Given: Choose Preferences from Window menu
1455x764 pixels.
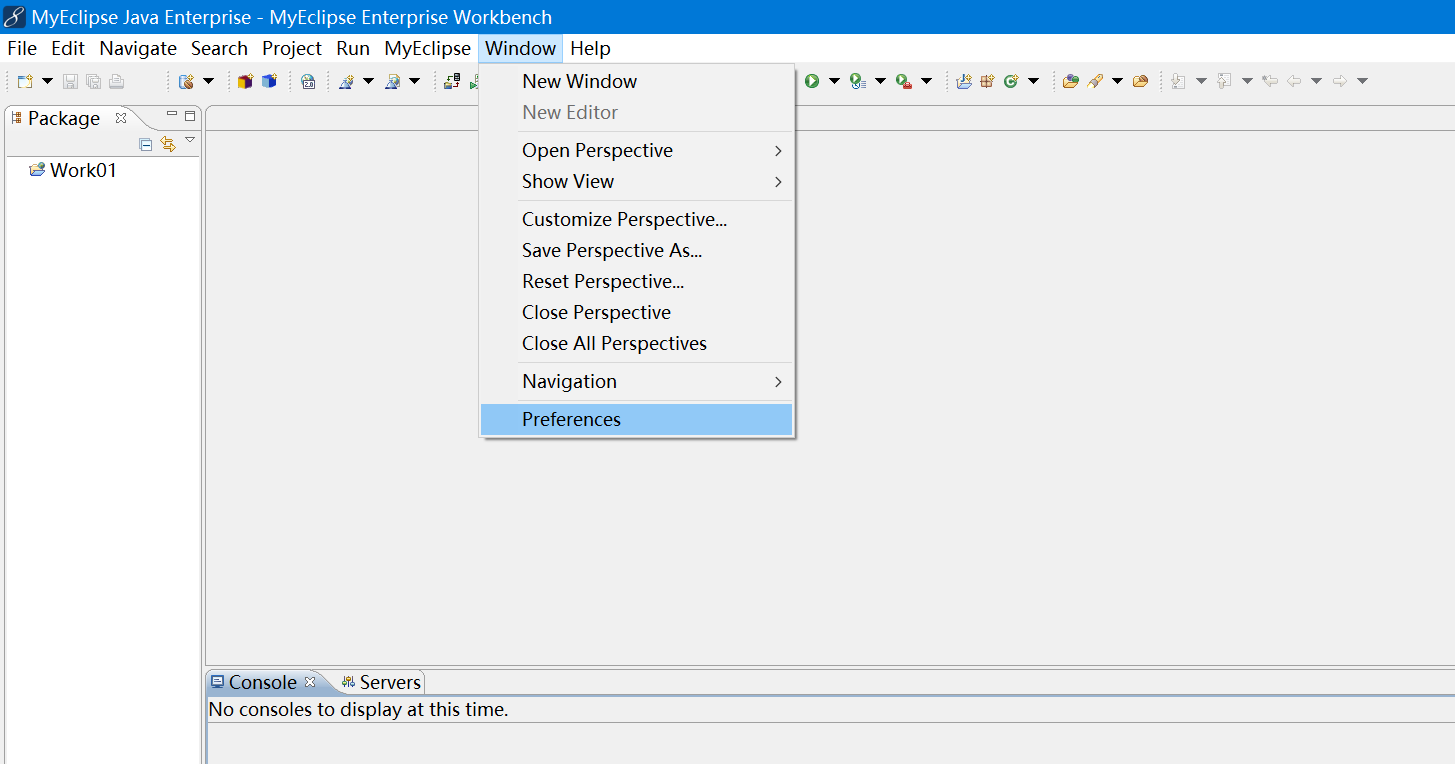Looking at the screenshot, I should pos(636,419).
